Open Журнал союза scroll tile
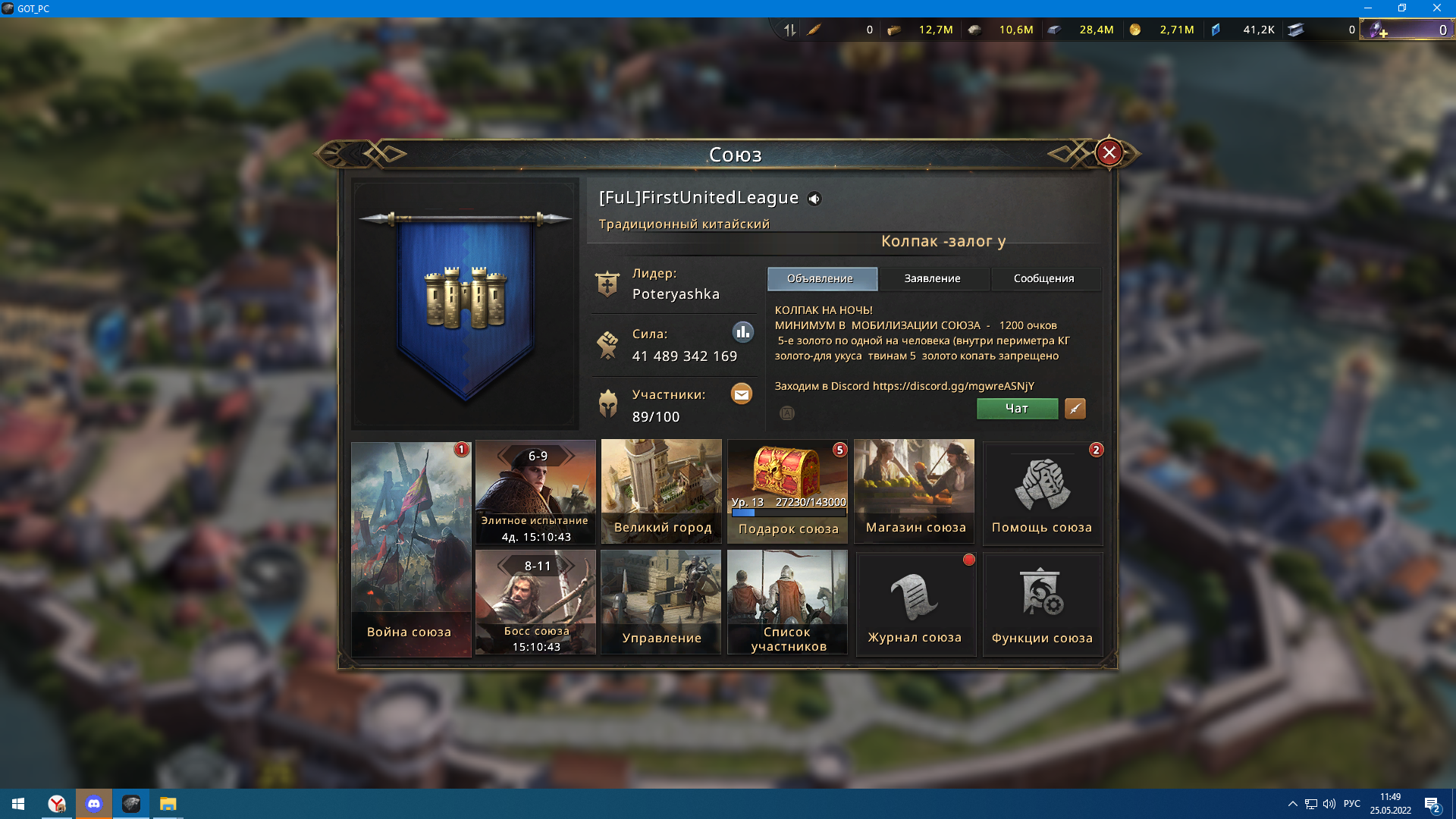1456x819 pixels. click(x=915, y=604)
